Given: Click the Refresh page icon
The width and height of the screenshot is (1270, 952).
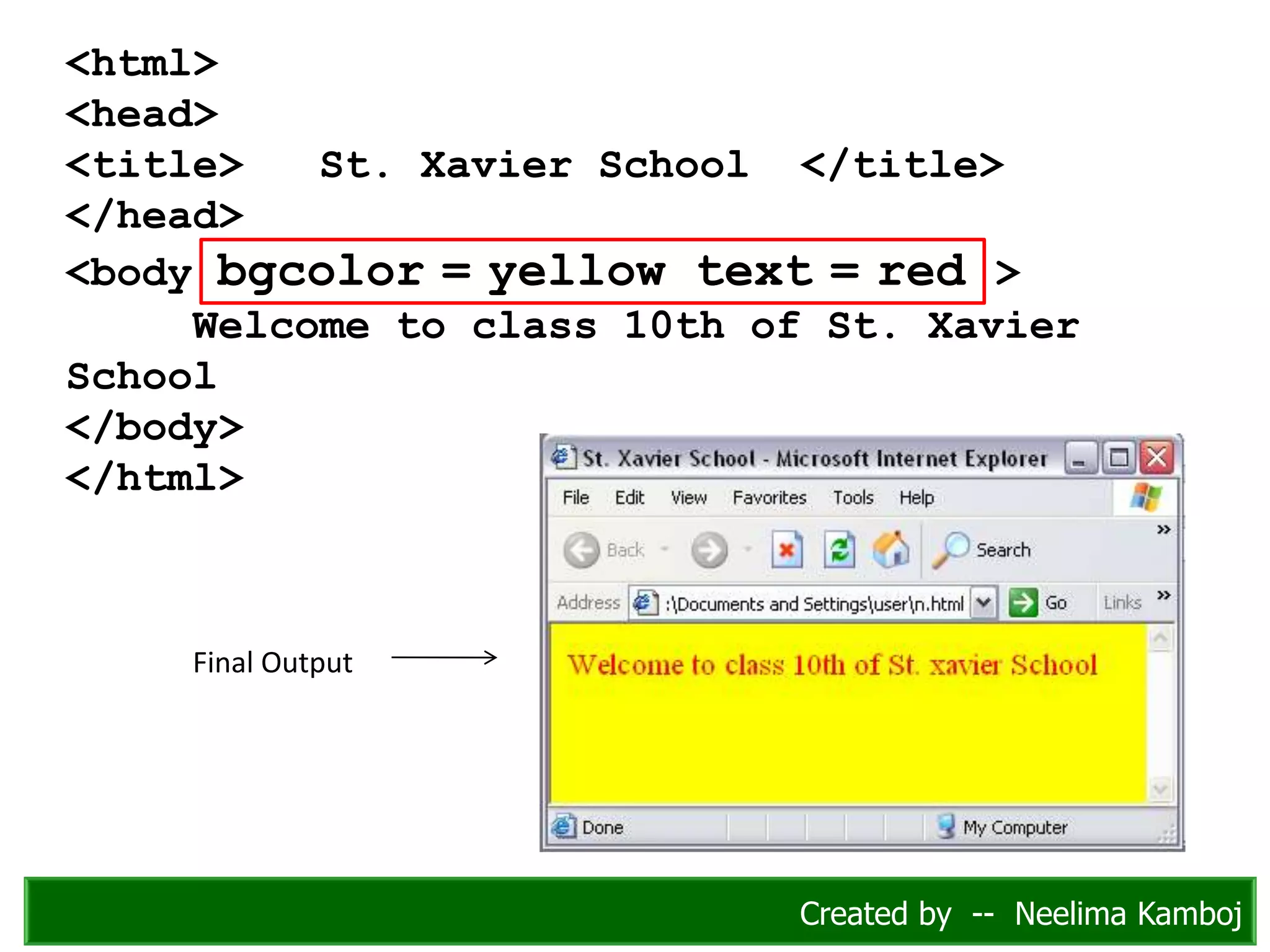Looking at the screenshot, I should click(840, 550).
